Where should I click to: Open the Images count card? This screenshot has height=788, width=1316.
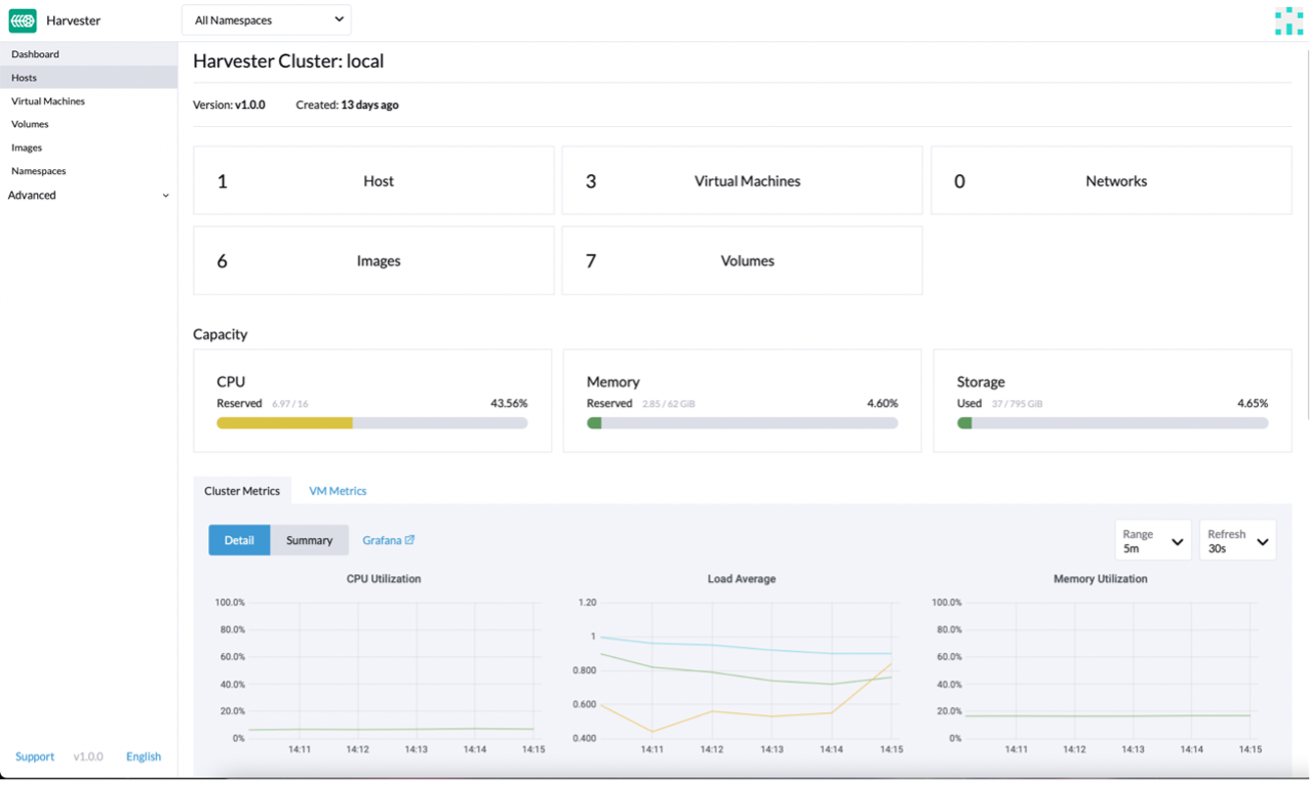(x=373, y=261)
